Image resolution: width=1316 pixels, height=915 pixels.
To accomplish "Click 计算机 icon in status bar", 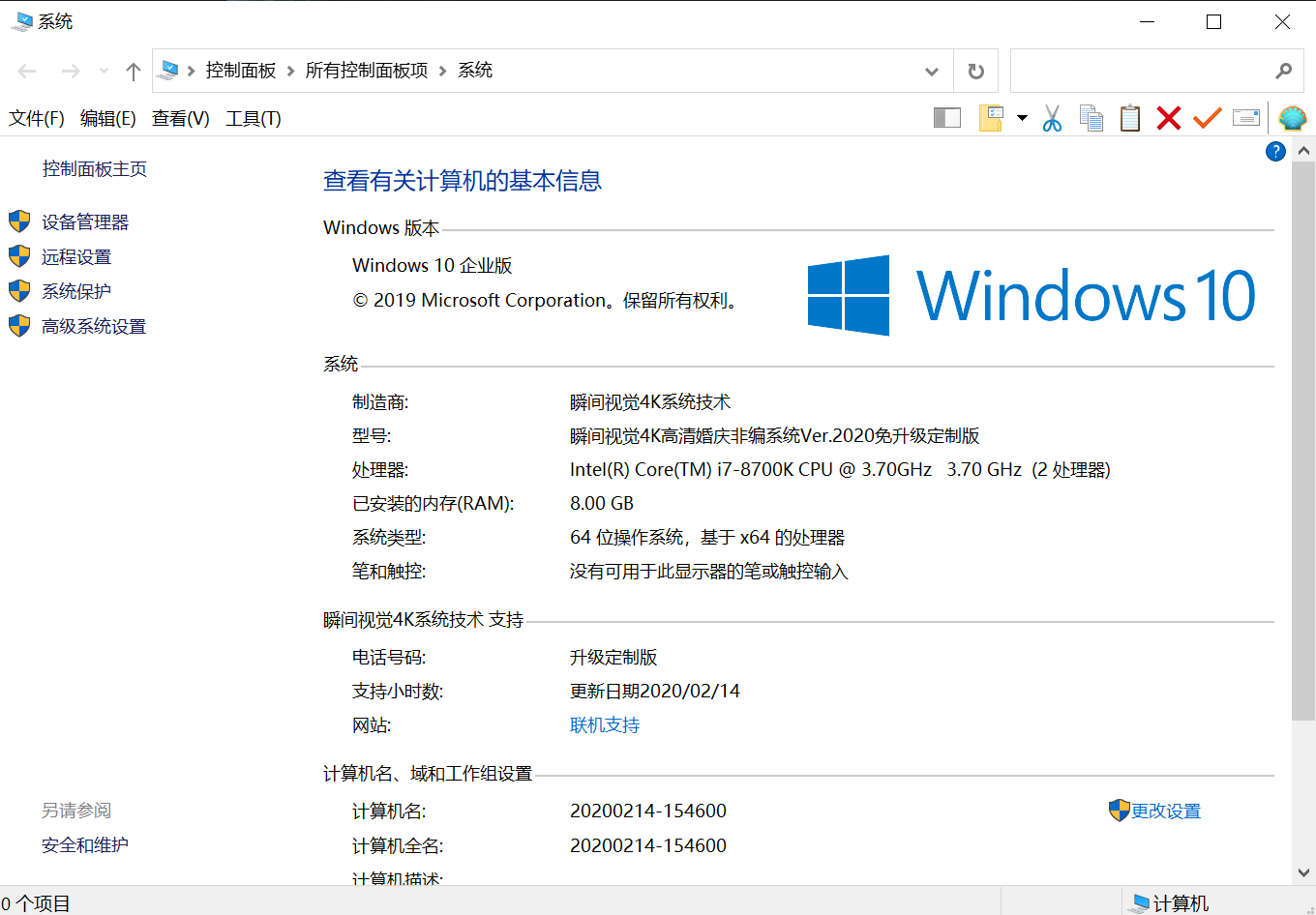I will point(1139,903).
